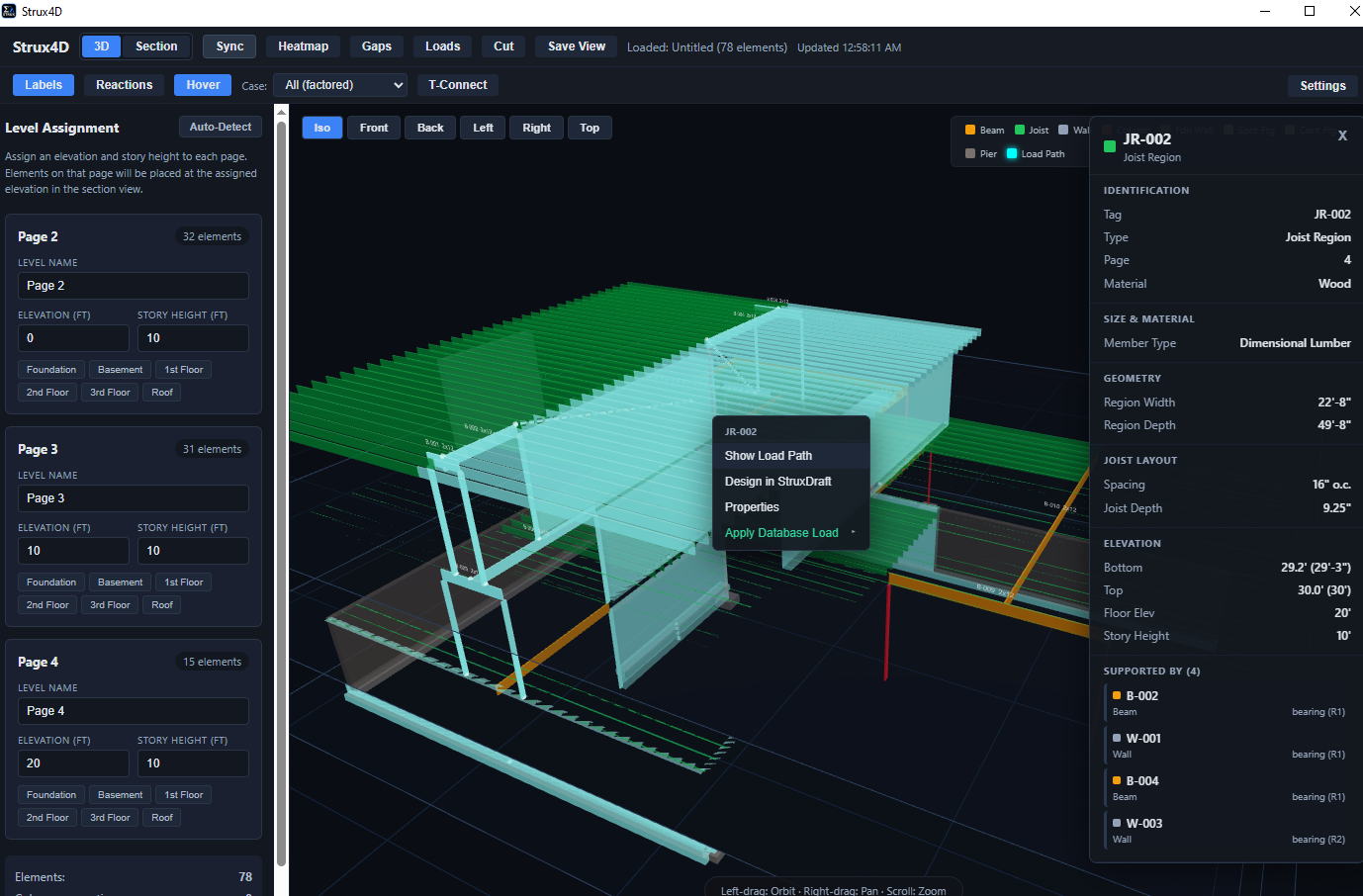Click Auto-Detect button
Viewport: 1363px width, 896px height.
click(x=221, y=127)
